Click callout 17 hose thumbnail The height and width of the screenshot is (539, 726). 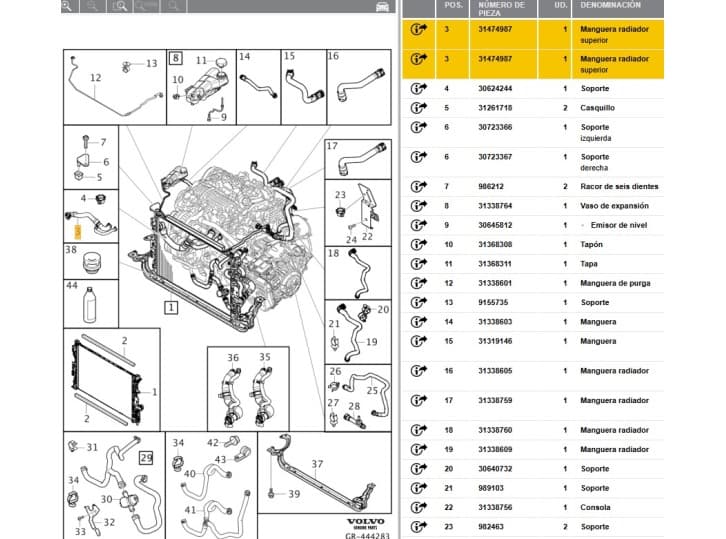tap(332, 146)
